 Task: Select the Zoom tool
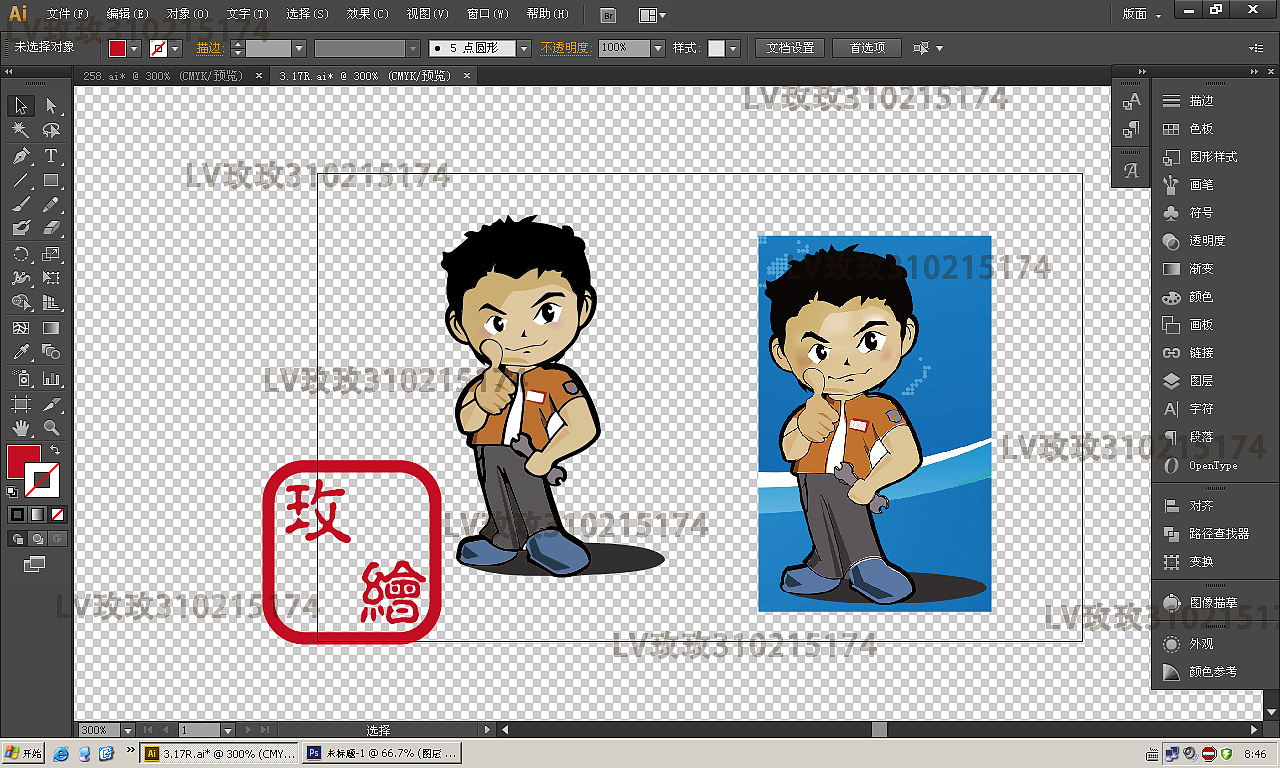tap(51, 428)
